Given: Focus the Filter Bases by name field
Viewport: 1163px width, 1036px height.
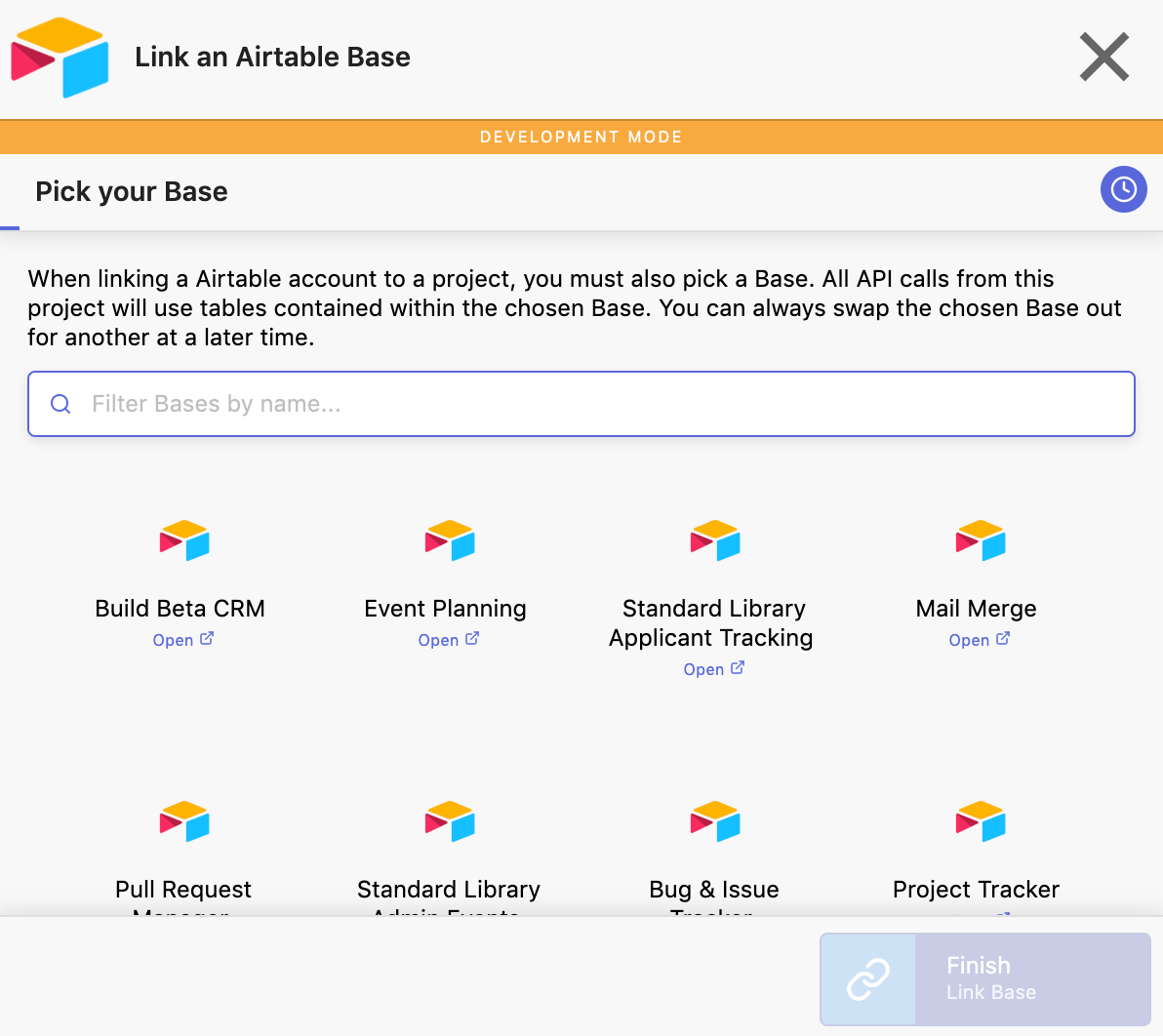Looking at the screenshot, I should click(581, 404).
